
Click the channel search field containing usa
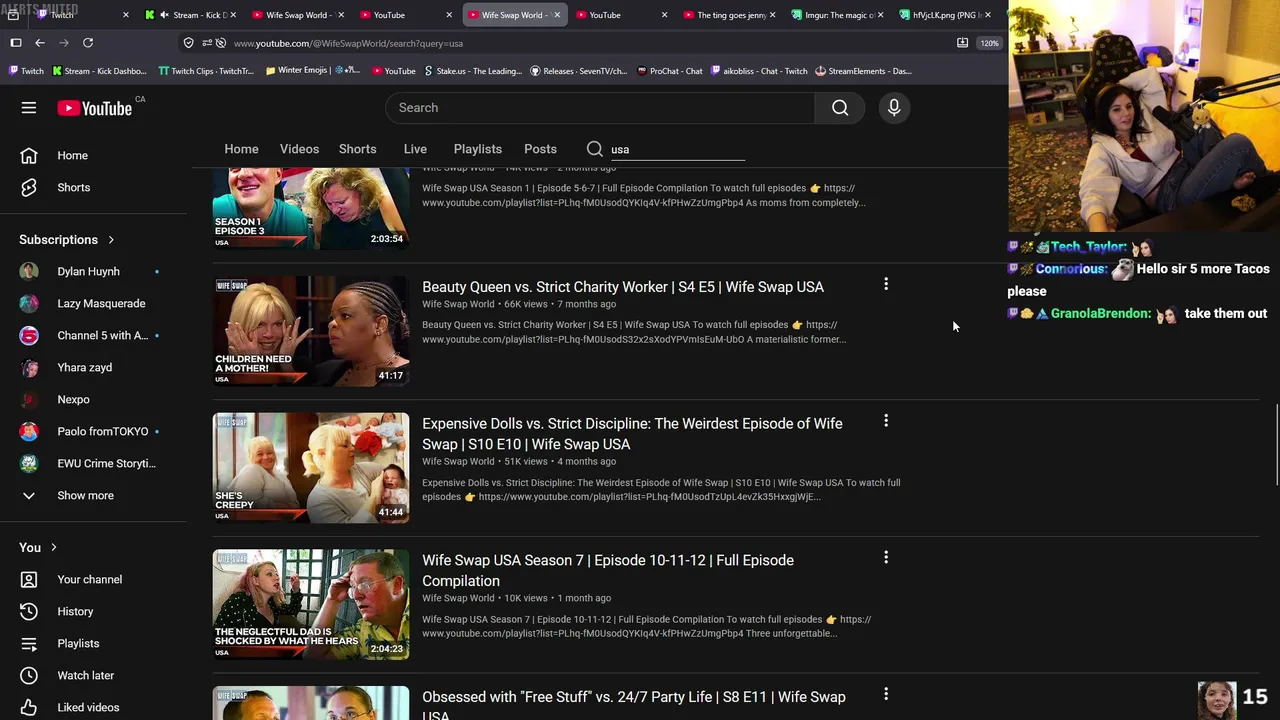(x=678, y=149)
